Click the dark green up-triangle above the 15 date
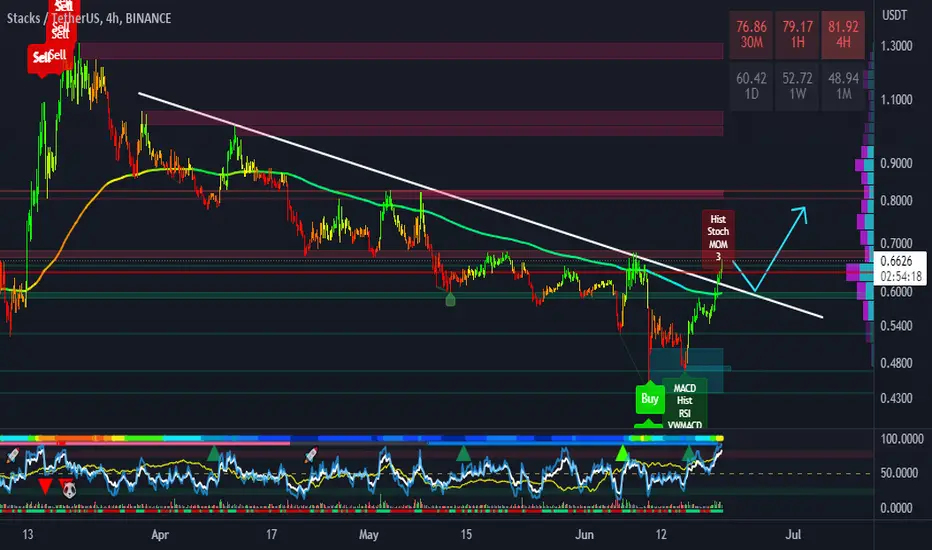This screenshot has width=932, height=550. point(463,454)
